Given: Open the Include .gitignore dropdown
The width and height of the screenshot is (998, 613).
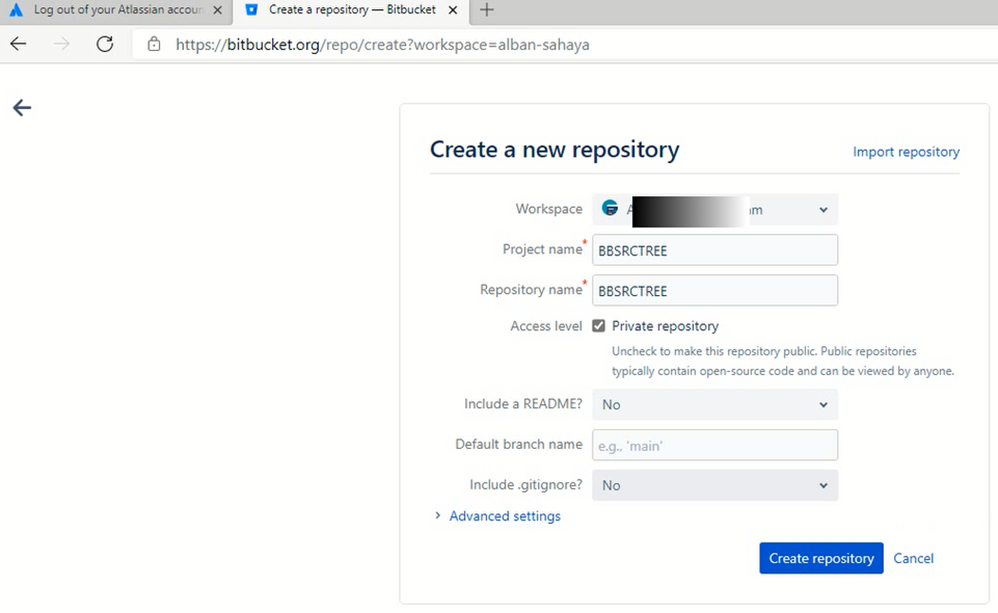Looking at the screenshot, I should [x=715, y=485].
